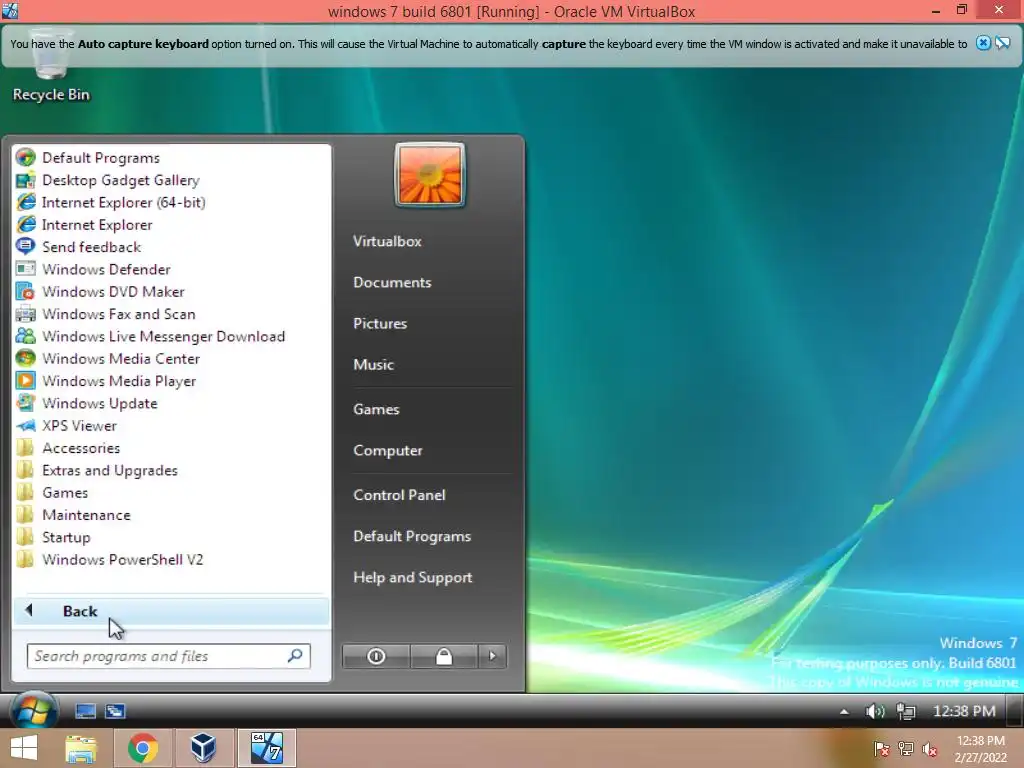Open Windows Update
Screen dimensions: 1024x768
(99, 403)
